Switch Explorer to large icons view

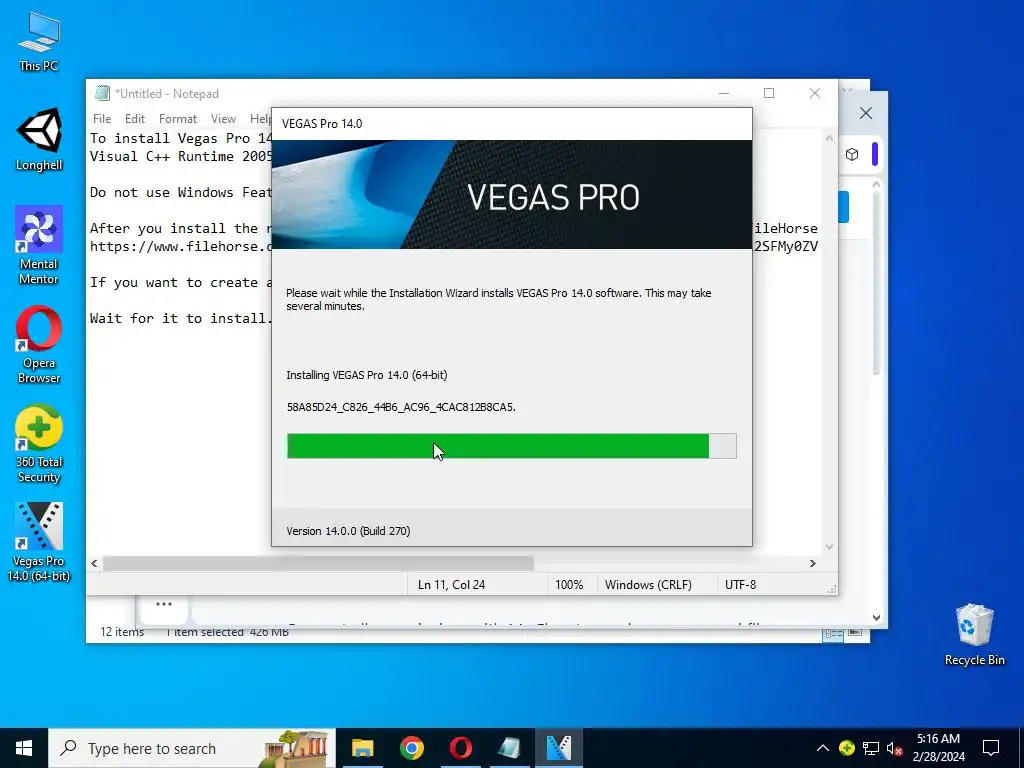point(855,632)
